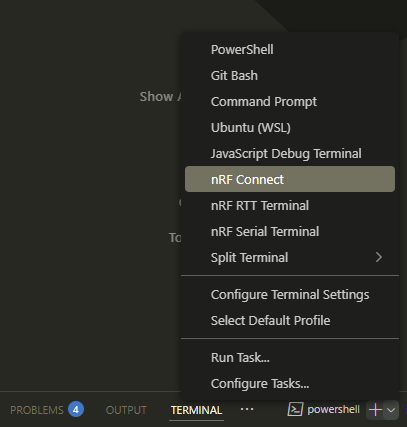The image size is (407, 427).
Task: Switch to the PROBLEMS tab
Action: pyautogui.click(x=37, y=410)
